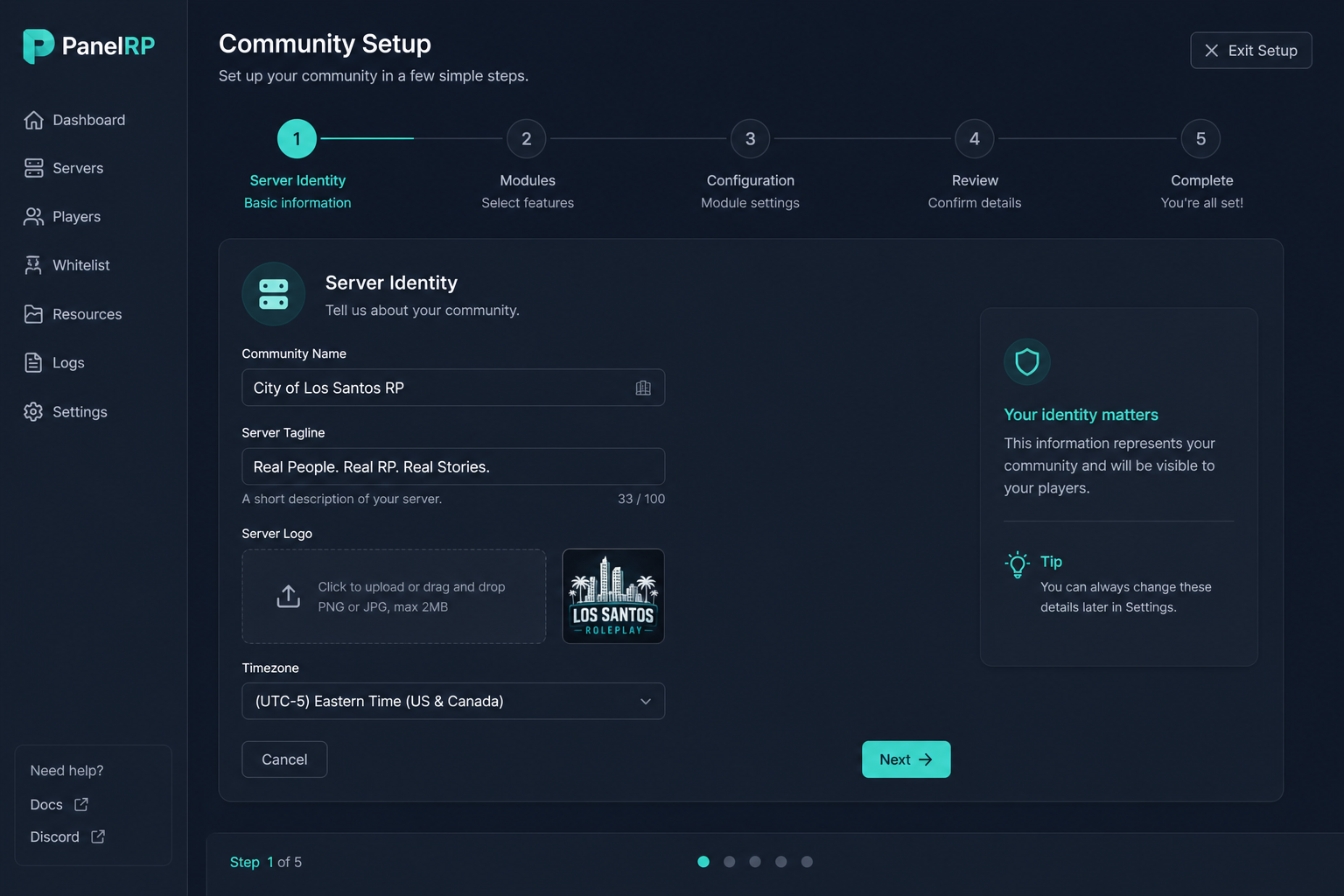
Task: Click the Next button
Action: pyautogui.click(x=906, y=759)
